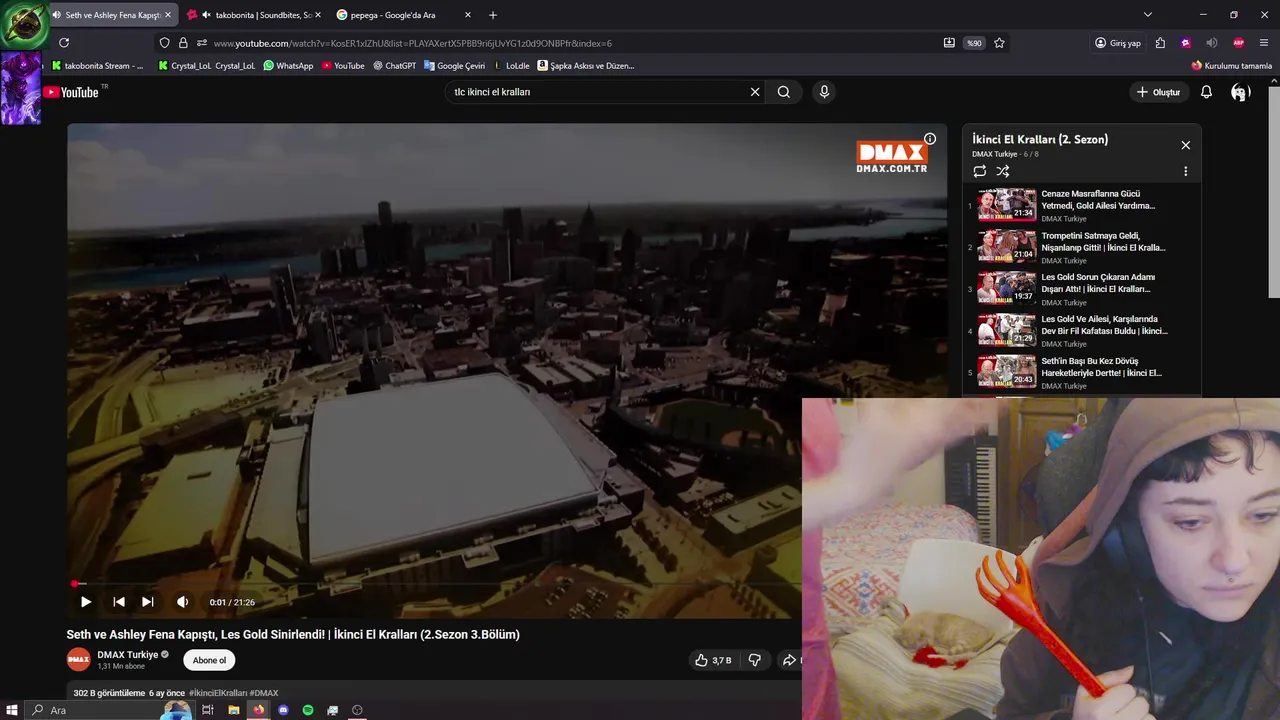Open Spotify from the taskbar

308,710
